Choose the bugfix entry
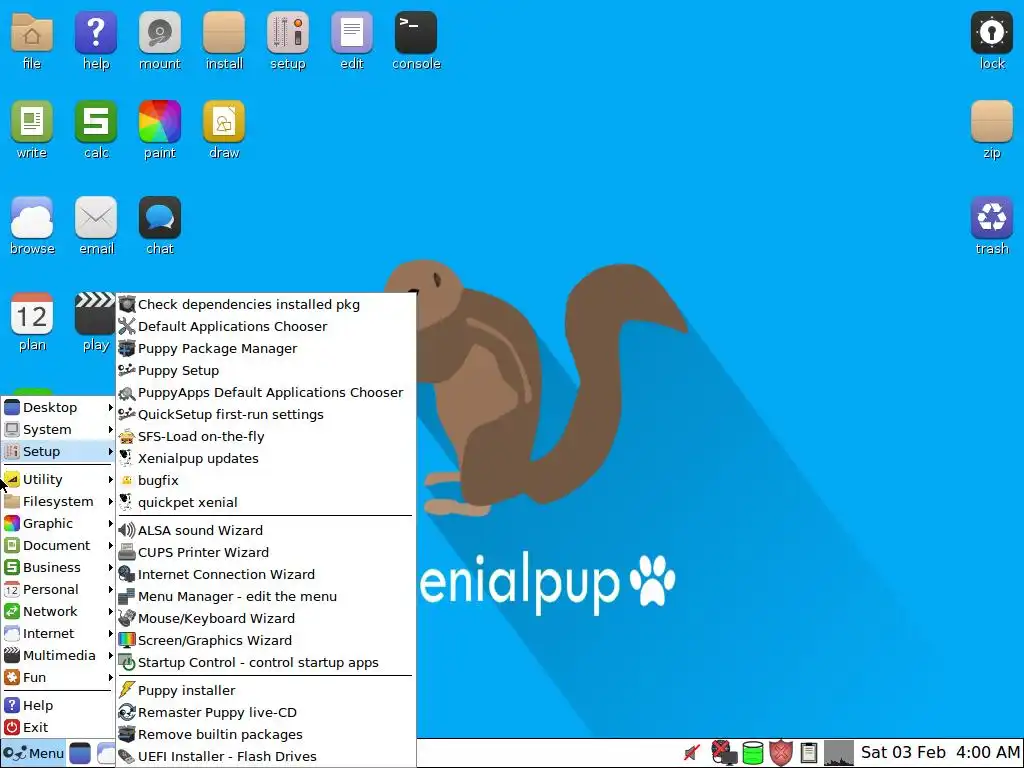Screen dimensions: 1024x768 tap(266, 481)
